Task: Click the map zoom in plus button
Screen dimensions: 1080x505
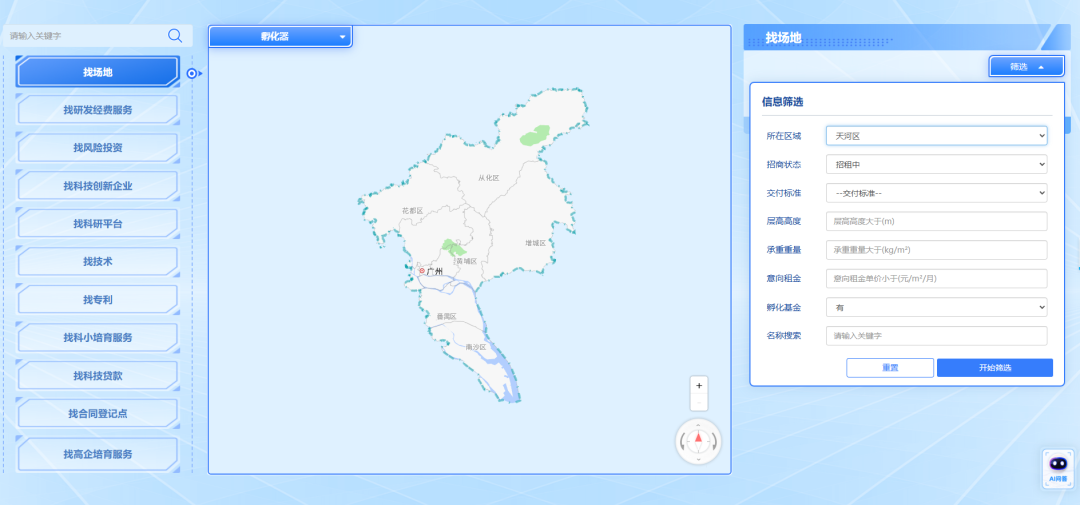Action: coord(699,386)
